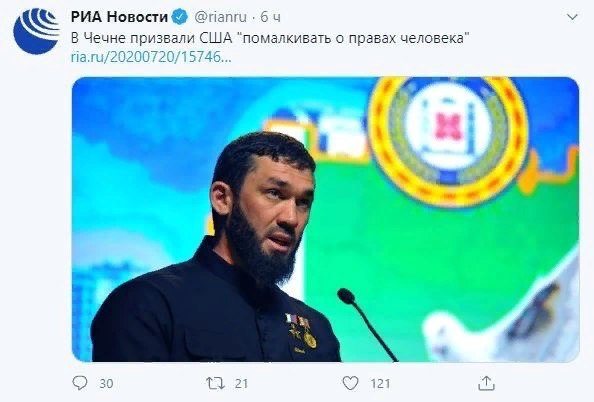This screenshot has width=594, height=402.
Task: View the 121 likes count
Action: pos(380,384)
